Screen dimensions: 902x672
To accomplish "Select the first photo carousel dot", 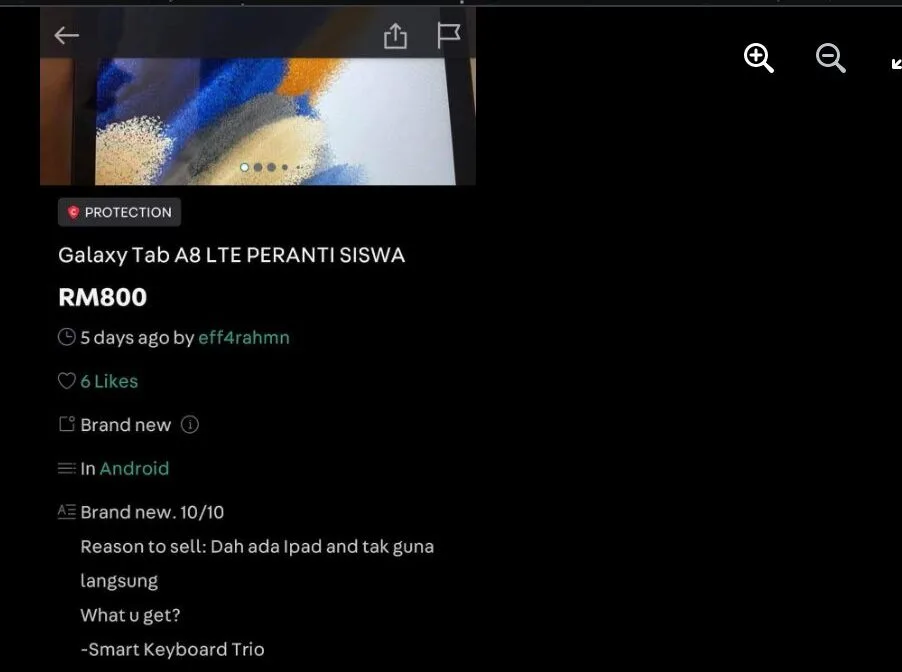I will [x=244, y=167].
